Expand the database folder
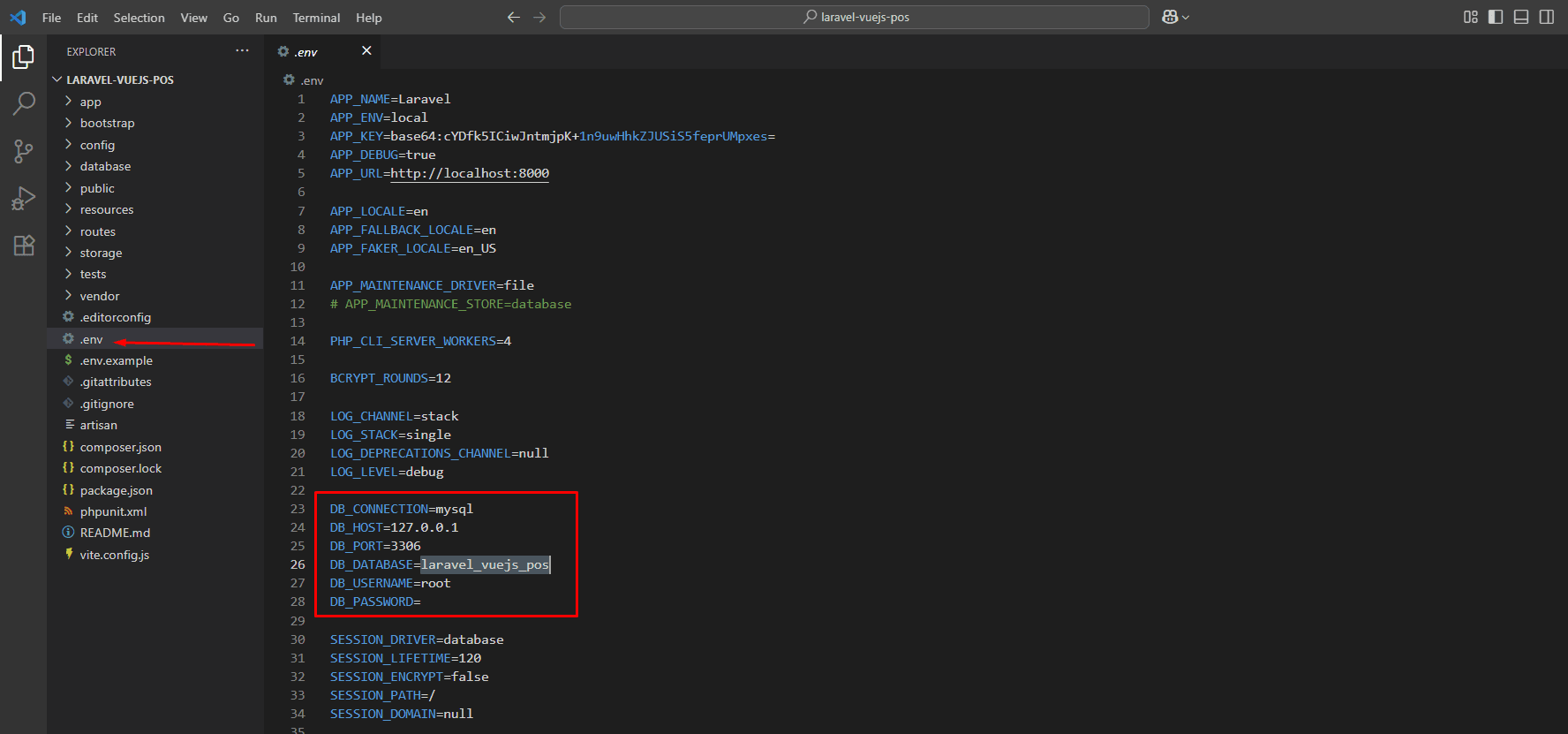Screen dimensions: 1568x734 point(105,166)
